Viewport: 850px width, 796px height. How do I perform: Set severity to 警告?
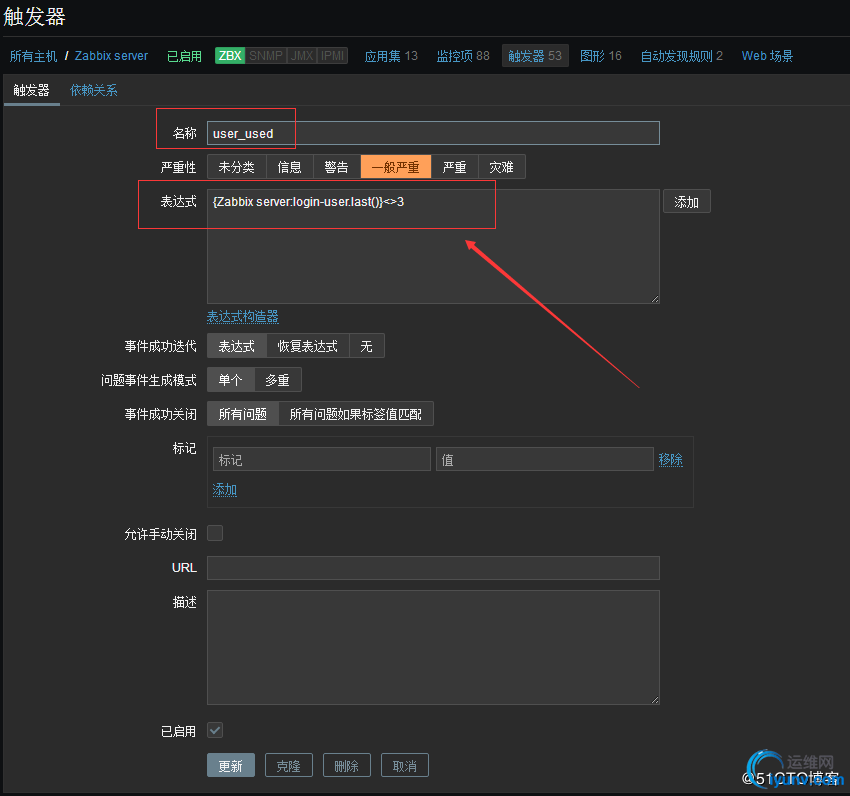tap(337, 167)
